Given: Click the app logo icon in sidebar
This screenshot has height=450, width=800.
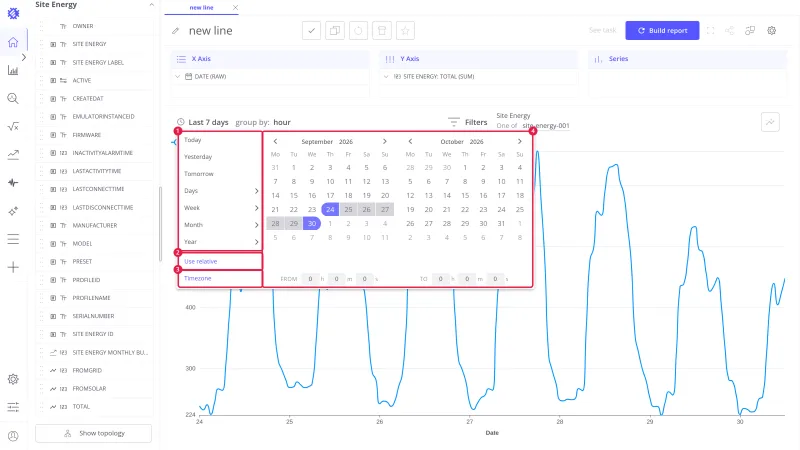Looking at the screenshot, I should coord(13,13).
